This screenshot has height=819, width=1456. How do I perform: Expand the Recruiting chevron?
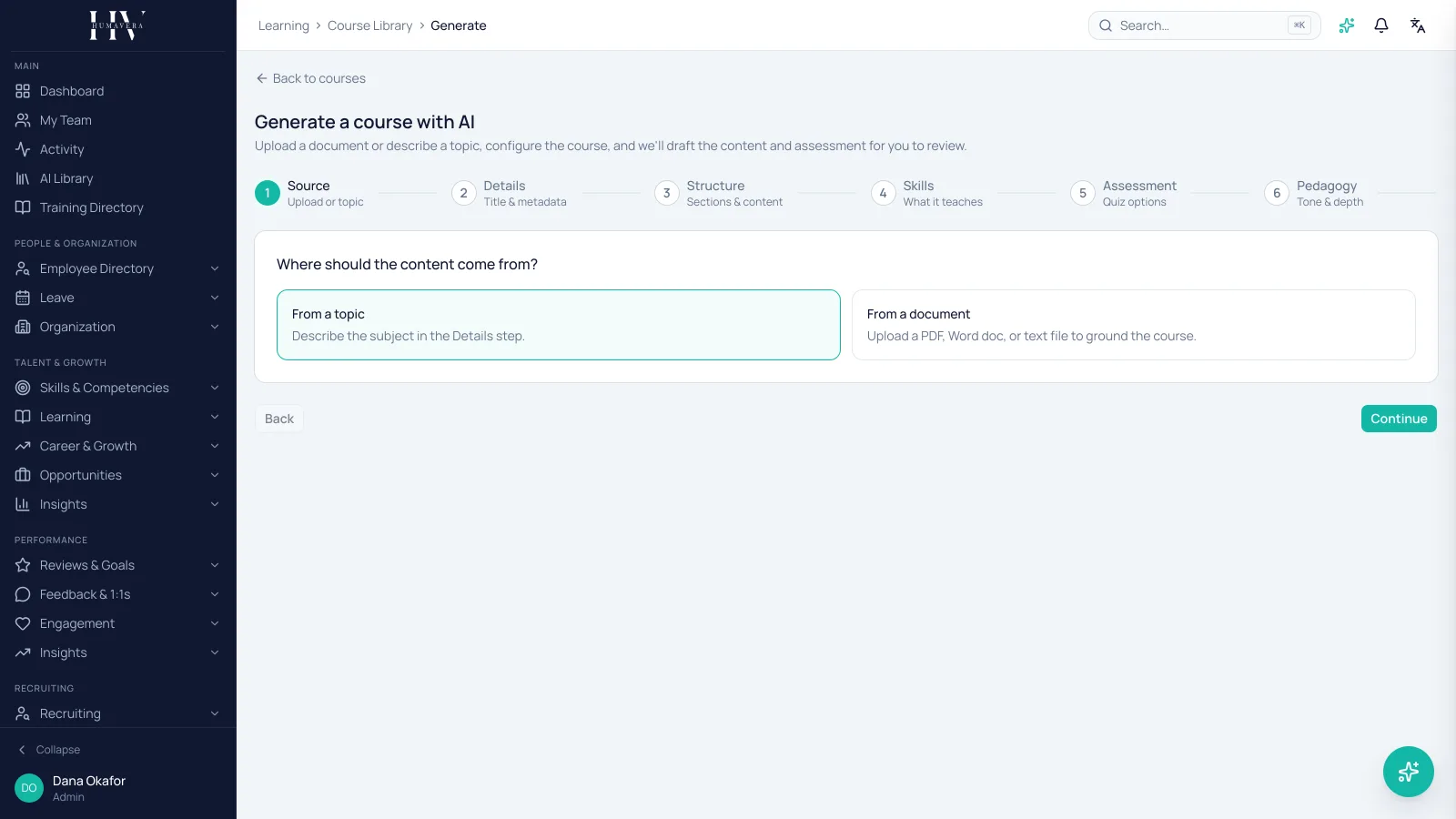coord(215,713)
